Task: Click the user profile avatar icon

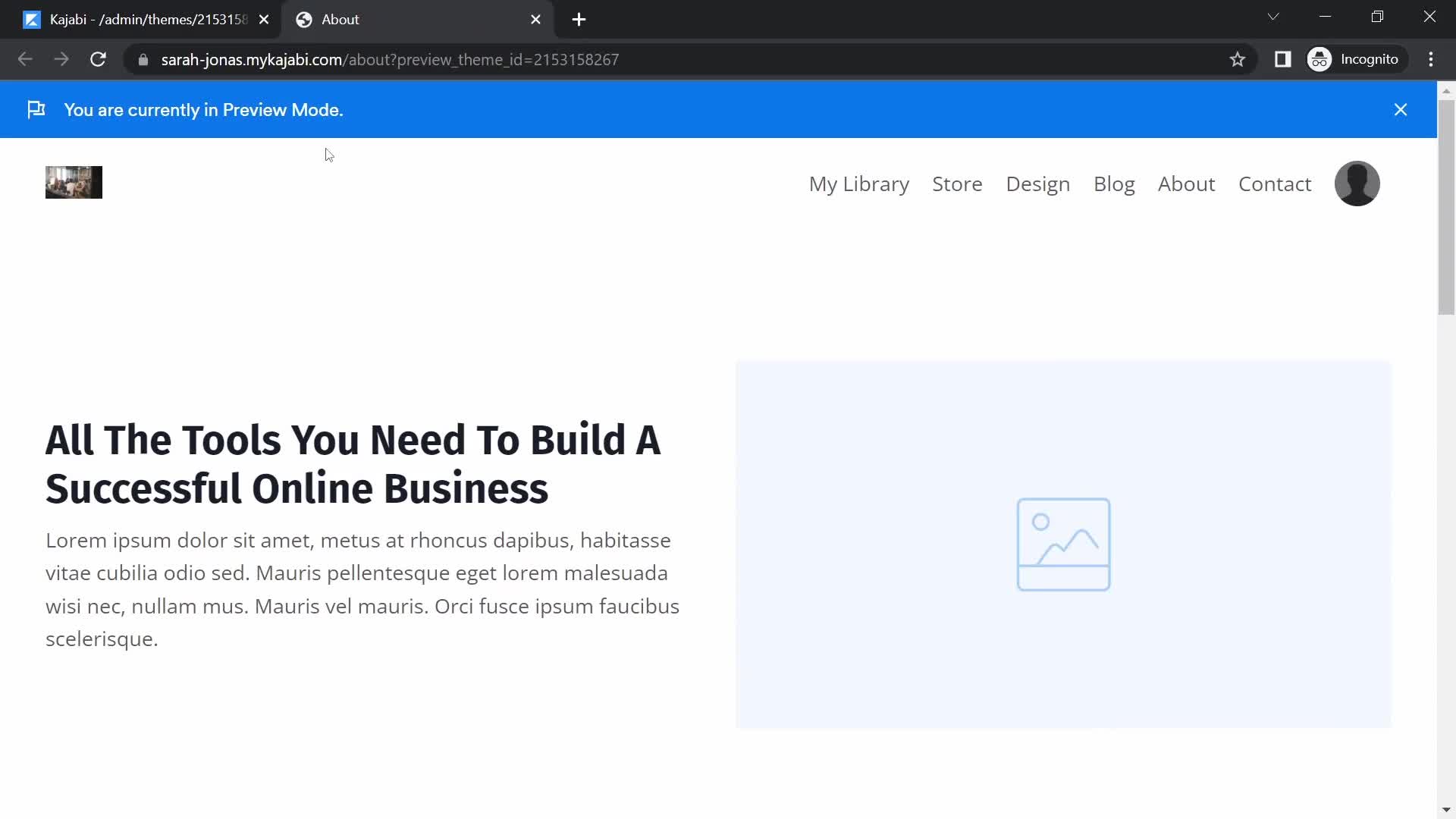Action: coord(1357,183)
